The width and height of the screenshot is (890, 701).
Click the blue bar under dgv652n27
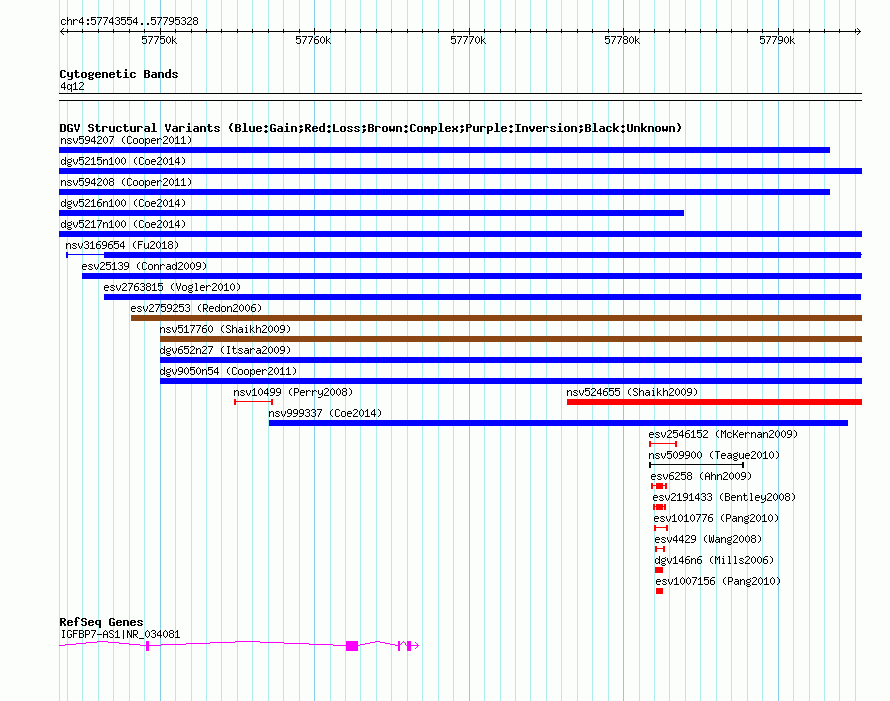(511, 360)
